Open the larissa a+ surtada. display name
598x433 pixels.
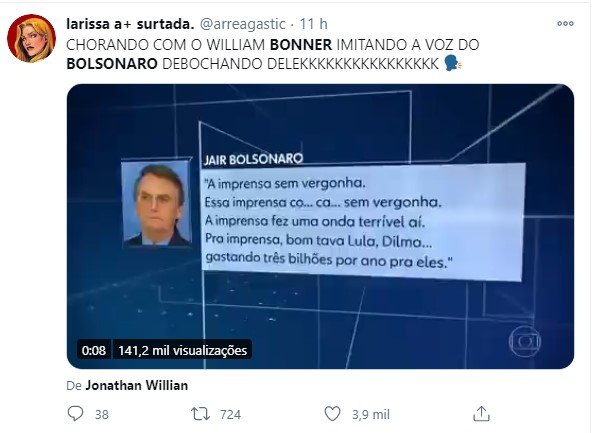tap(130, 24)
